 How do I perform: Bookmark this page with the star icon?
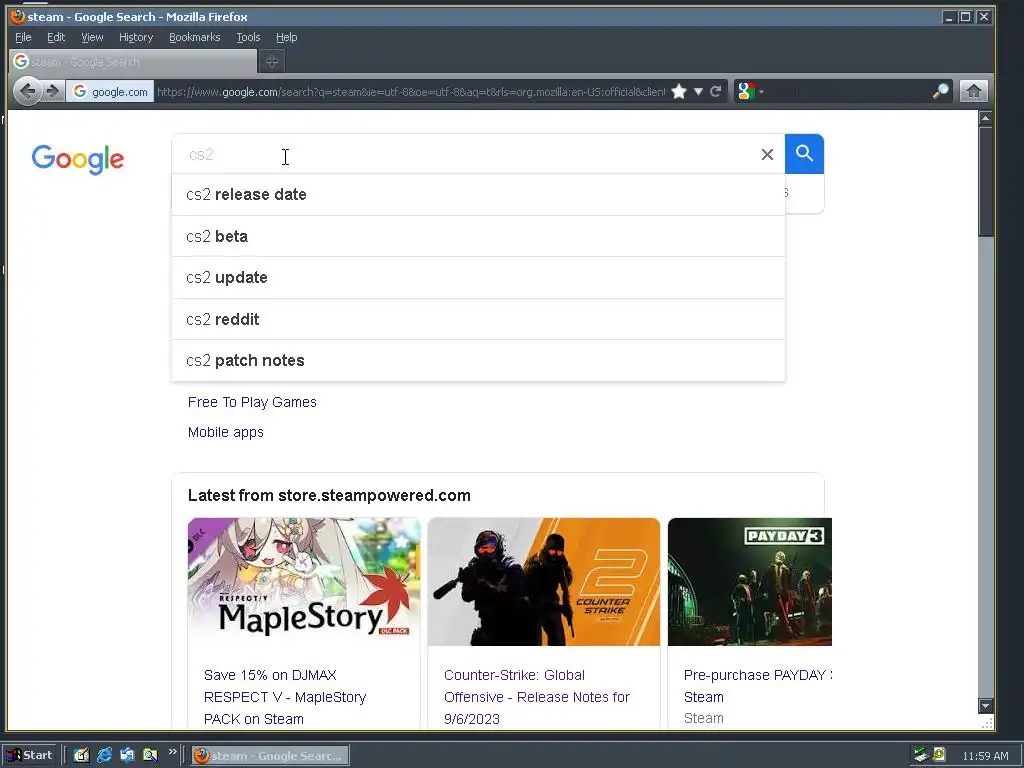[x=679, y=91]
